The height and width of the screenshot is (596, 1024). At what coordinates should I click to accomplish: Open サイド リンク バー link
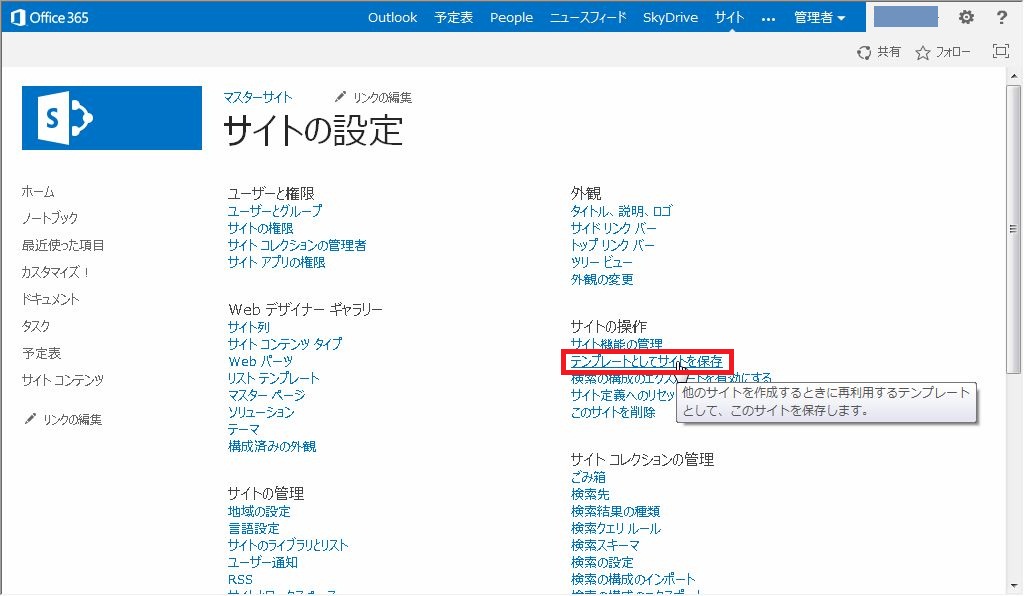click(x=613, y=228)
